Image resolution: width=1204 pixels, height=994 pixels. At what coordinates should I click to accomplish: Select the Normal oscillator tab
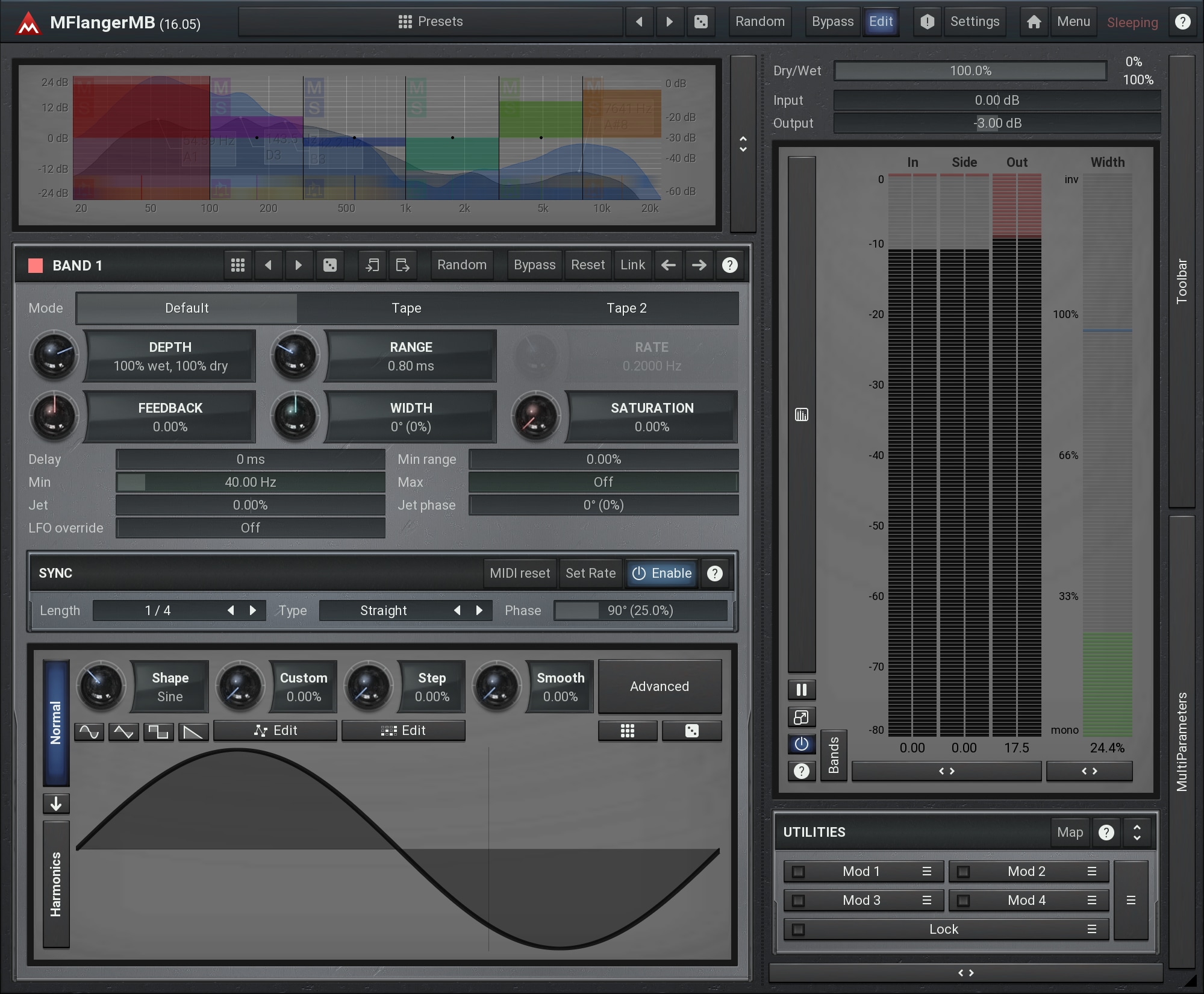tap(56, 723)
